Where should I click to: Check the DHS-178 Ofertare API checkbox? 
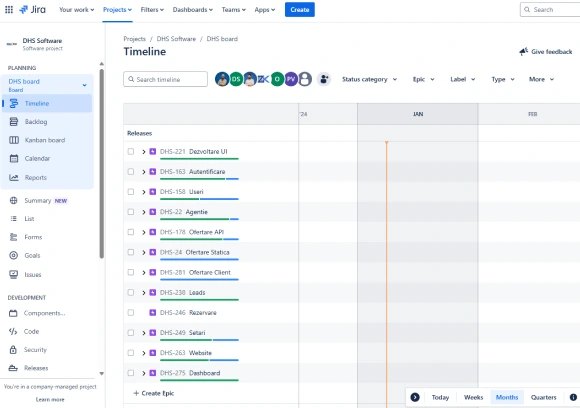tap(131, 232)
